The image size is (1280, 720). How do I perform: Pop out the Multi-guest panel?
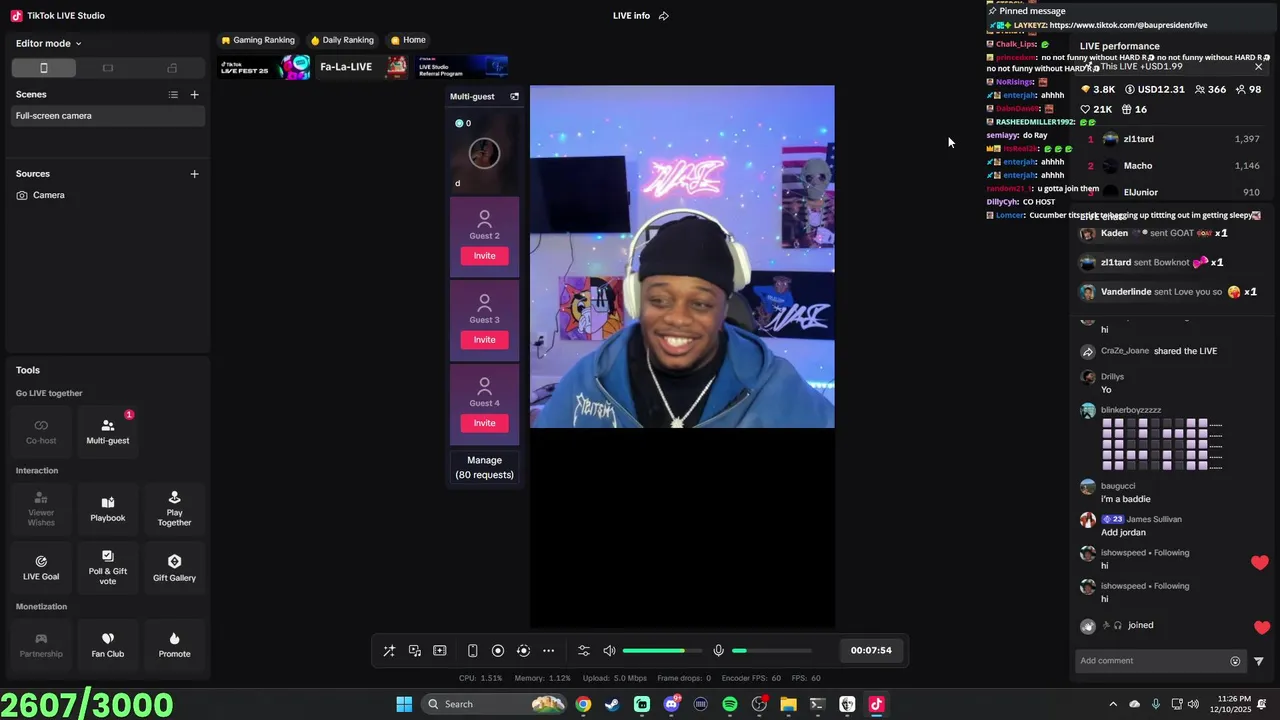(514, 97)
